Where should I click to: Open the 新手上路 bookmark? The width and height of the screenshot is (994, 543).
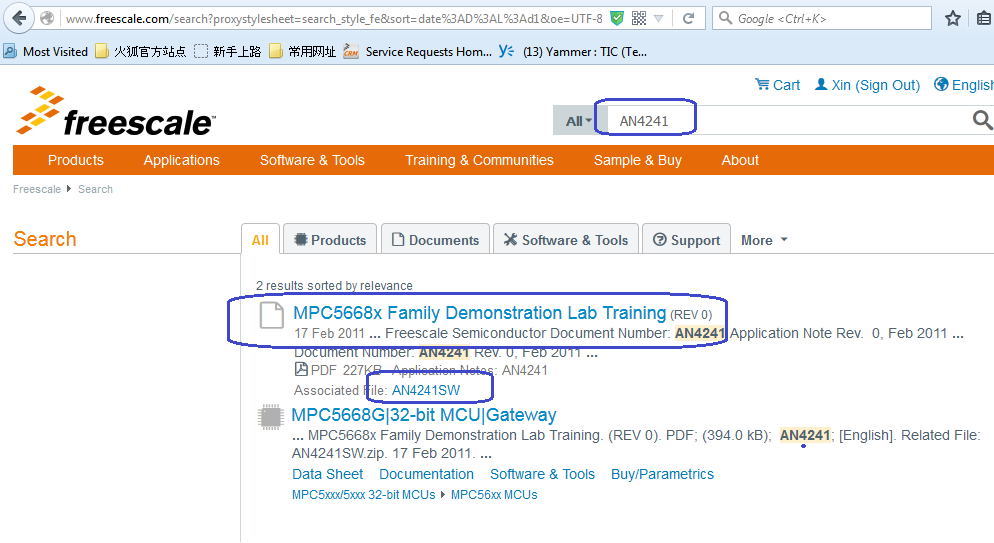(228, 52)
